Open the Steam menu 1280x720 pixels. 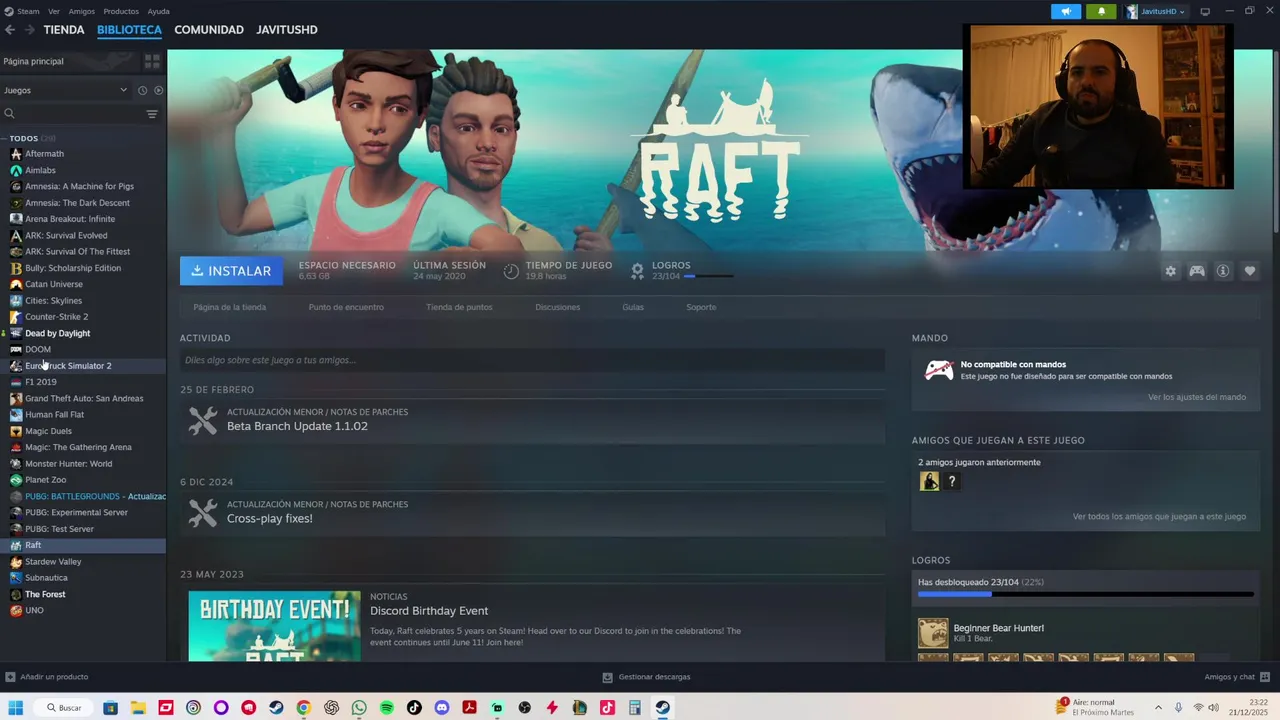point(28,11)
